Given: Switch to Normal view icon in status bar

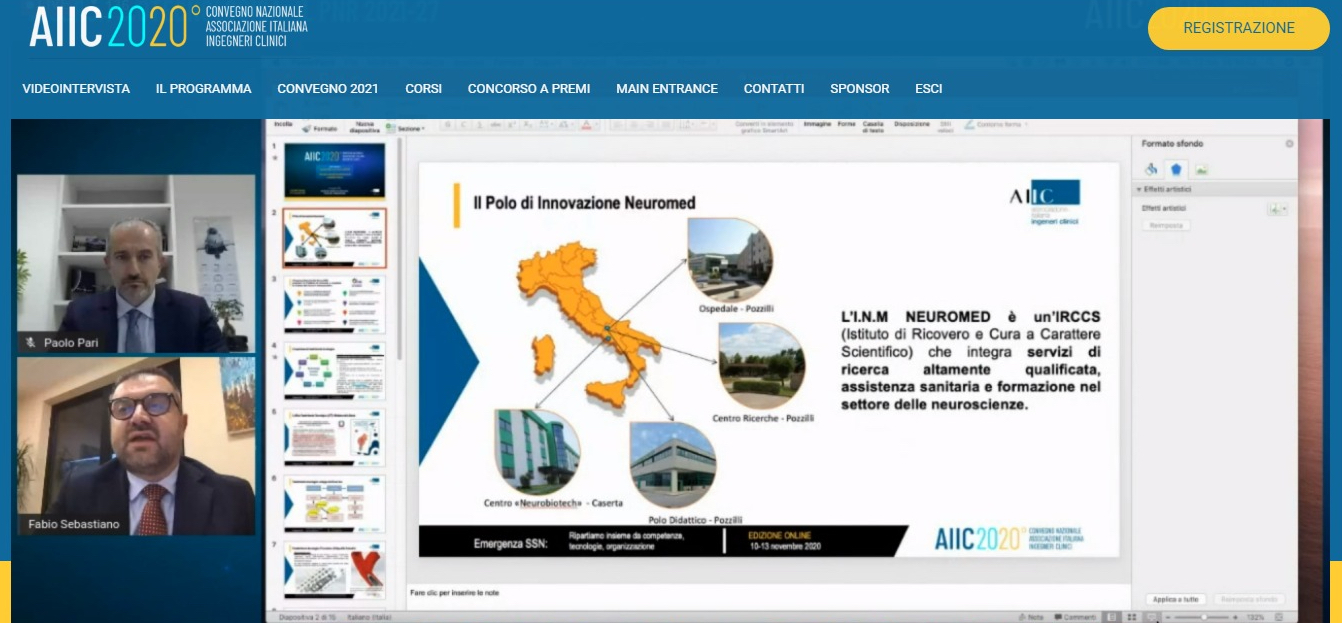Looking at the screenshot, I should pos(1113,617).
